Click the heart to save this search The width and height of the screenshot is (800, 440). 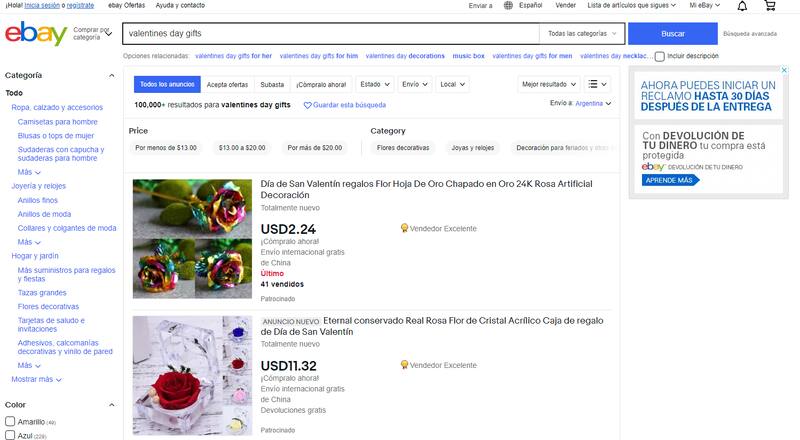coord(308,105)
